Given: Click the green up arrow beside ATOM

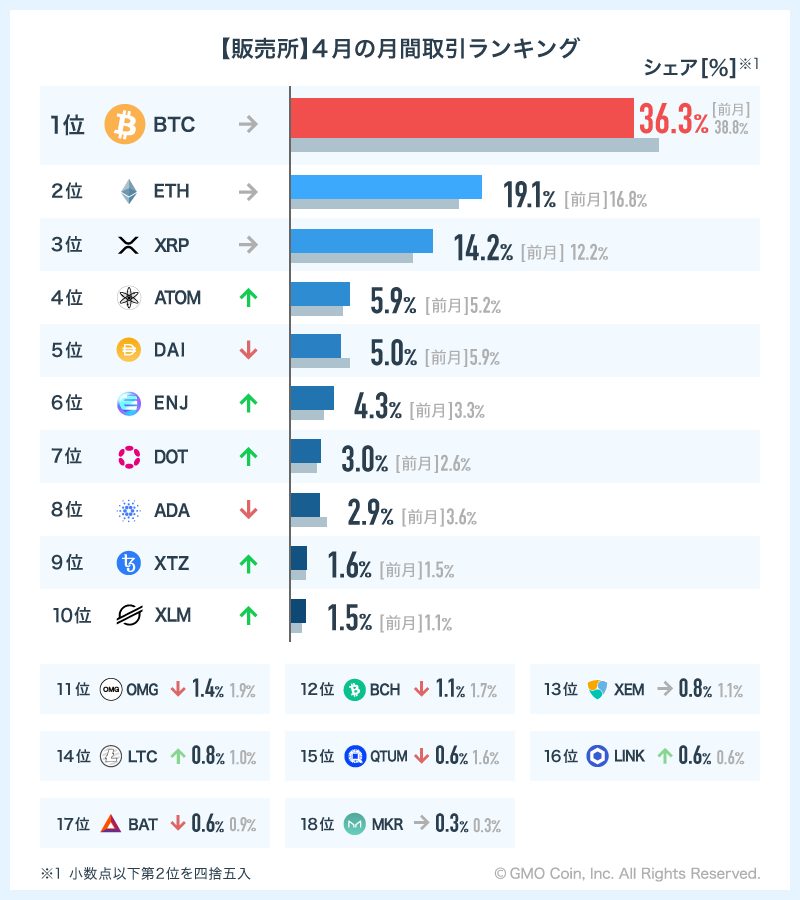Looking at the screenshot, I should click(x=249, y=297).
